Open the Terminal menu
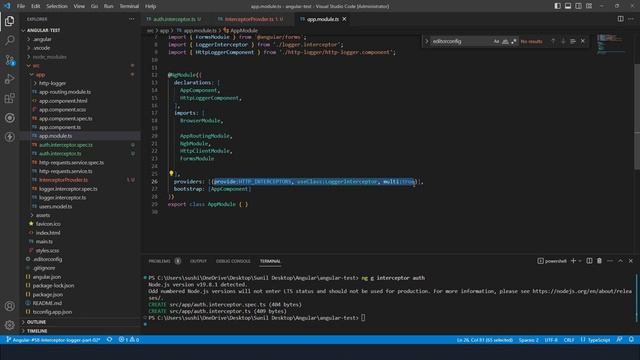 click(129, 6)
